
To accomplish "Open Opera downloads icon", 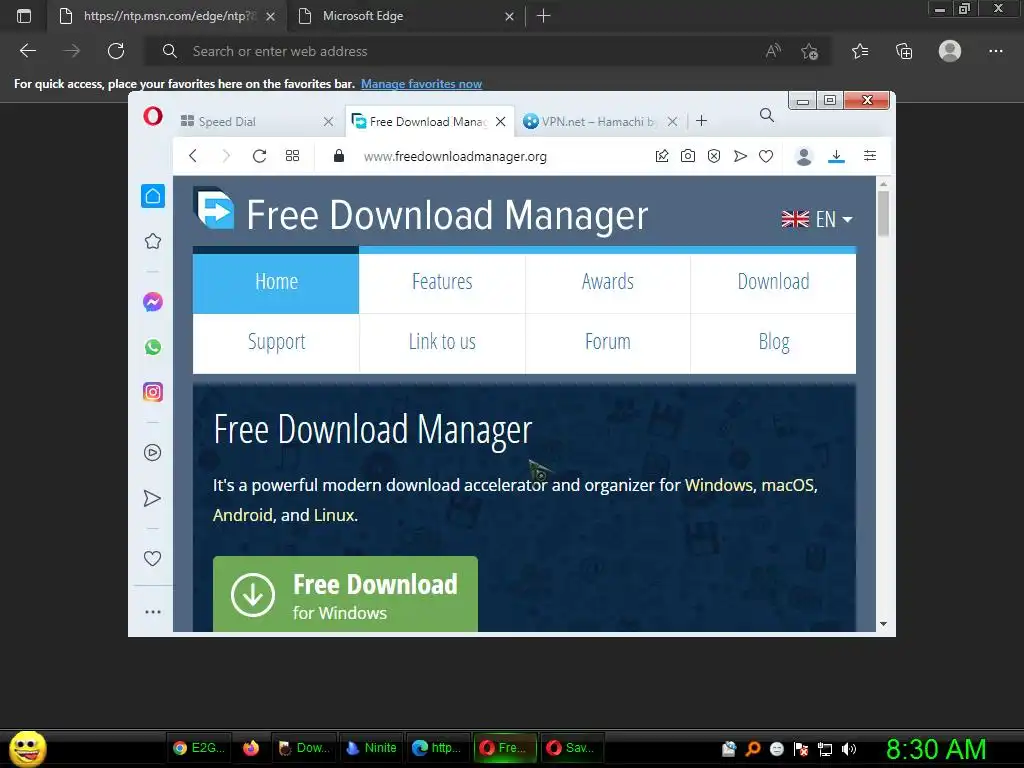I will (x=837, y=156).
